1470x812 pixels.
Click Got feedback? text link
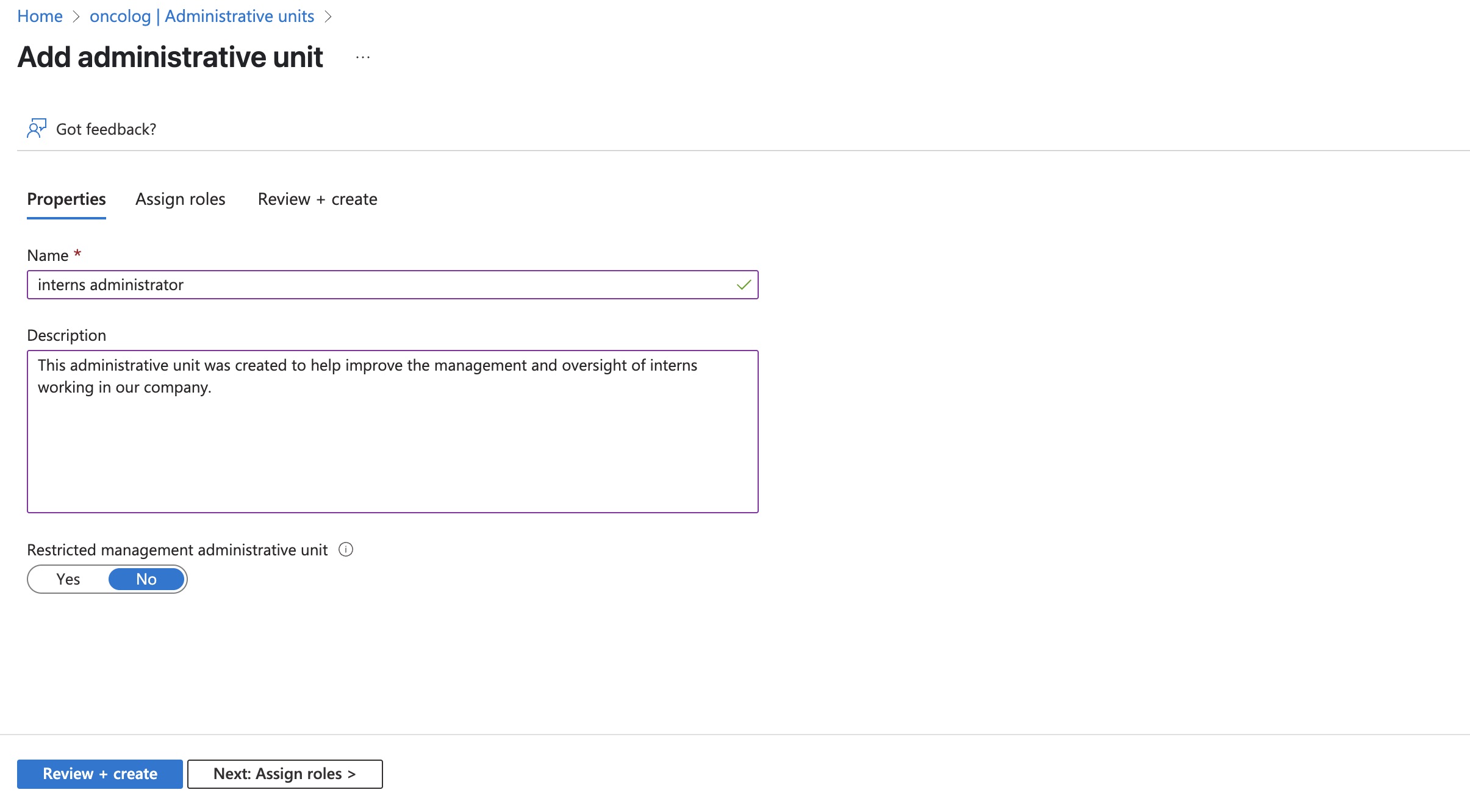(106, 129)
